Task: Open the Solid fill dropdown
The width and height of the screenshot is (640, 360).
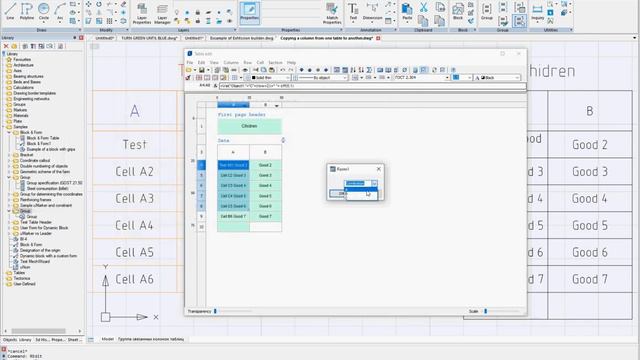Action: pos(287,78)
